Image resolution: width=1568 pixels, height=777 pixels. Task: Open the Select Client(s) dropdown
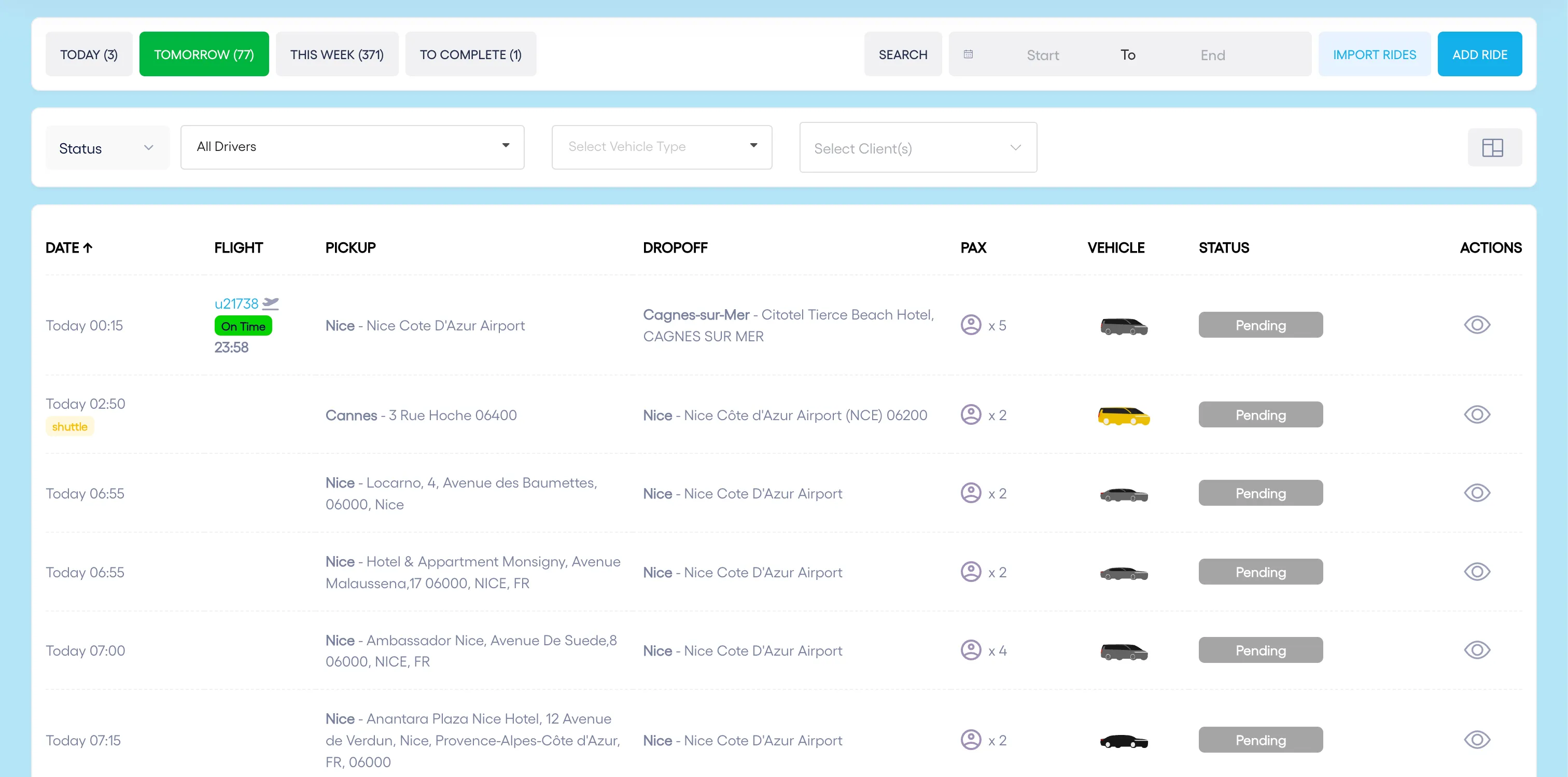click(x=918, y=148)
